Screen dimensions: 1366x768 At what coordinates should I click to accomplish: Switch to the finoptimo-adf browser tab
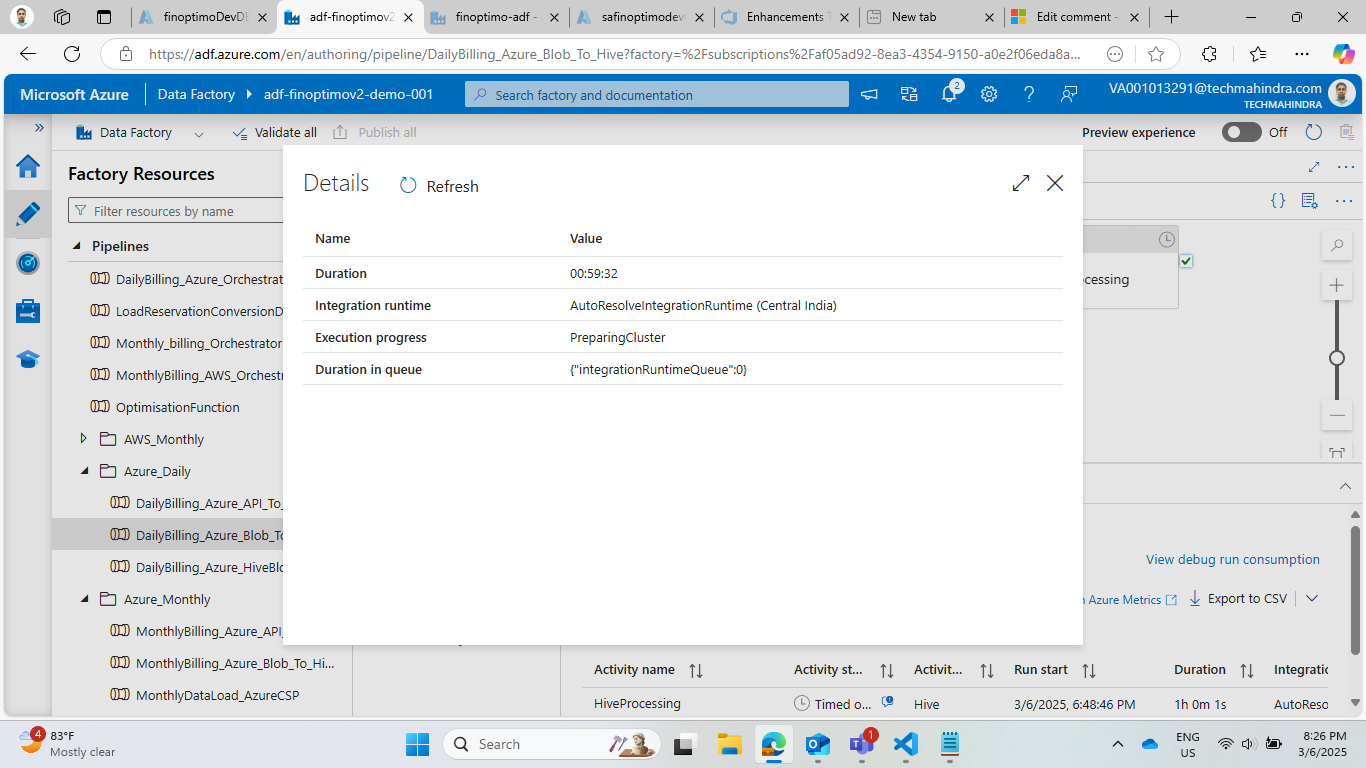coord(496,17)
